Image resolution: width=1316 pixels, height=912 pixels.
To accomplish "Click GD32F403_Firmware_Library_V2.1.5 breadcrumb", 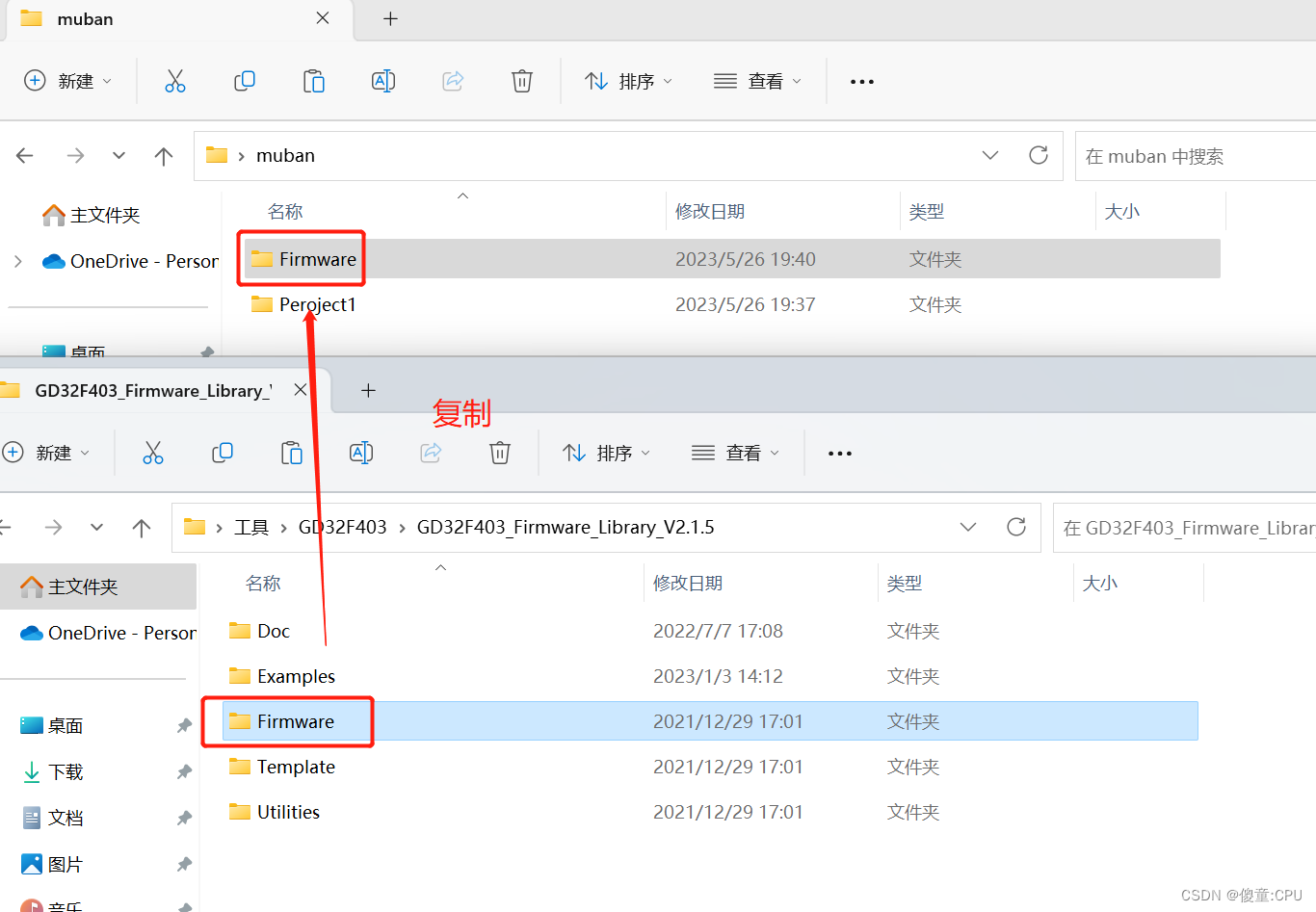I will (x=566, y=527).
